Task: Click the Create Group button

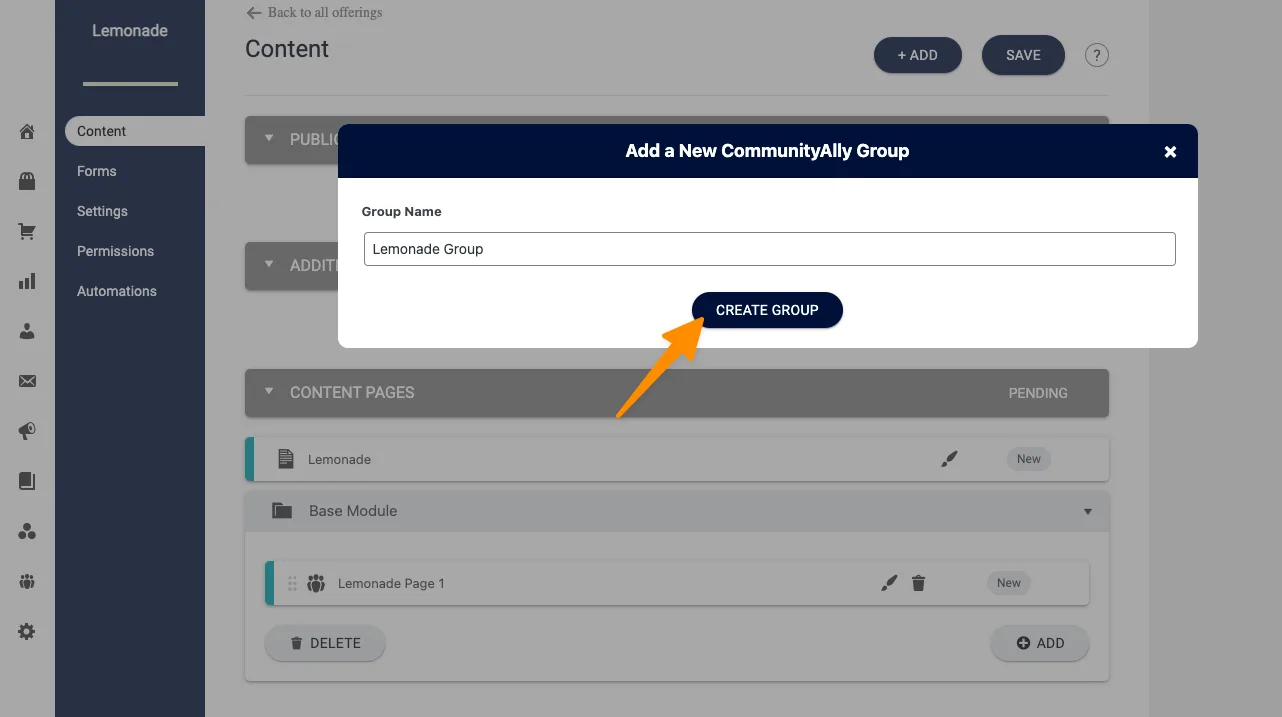Action: click(x=767, y=310)
